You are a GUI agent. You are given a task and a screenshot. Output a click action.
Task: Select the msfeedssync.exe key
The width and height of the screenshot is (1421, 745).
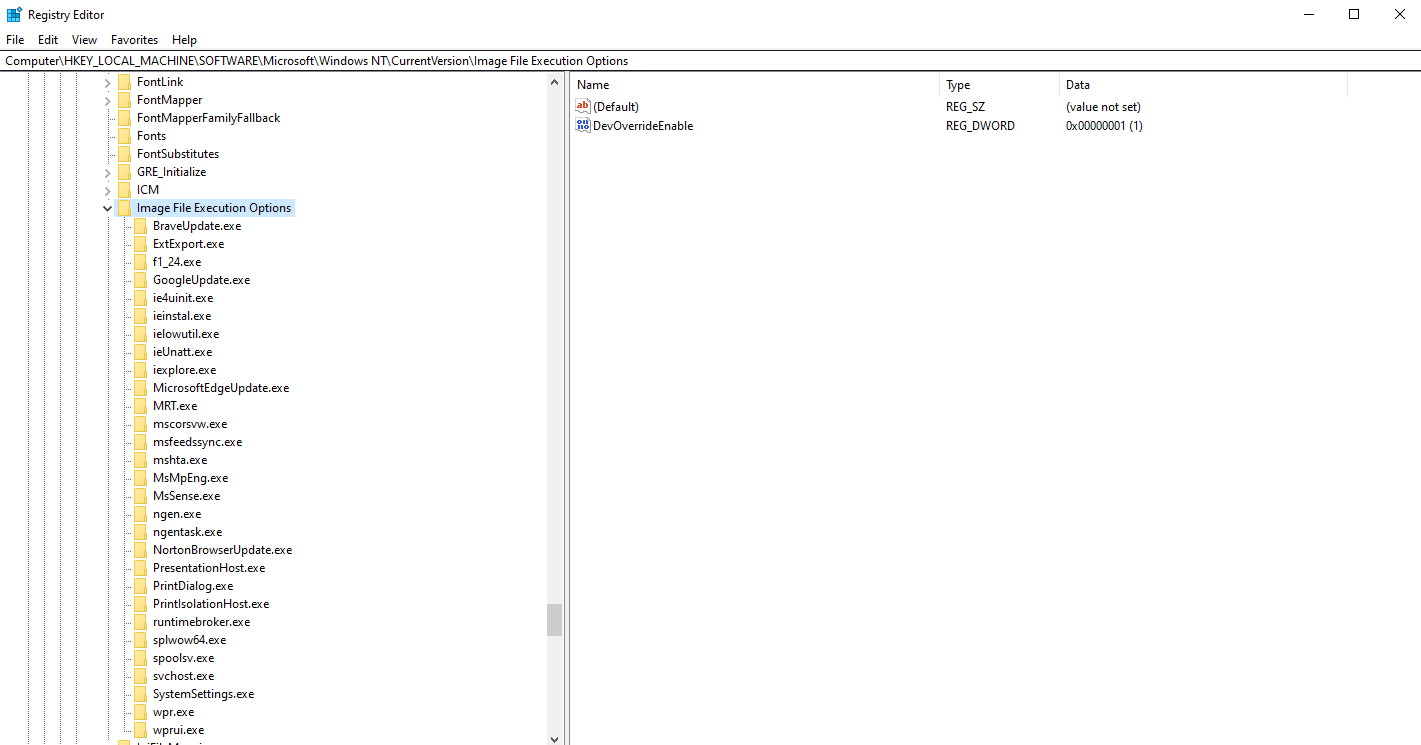coord(197,442)
